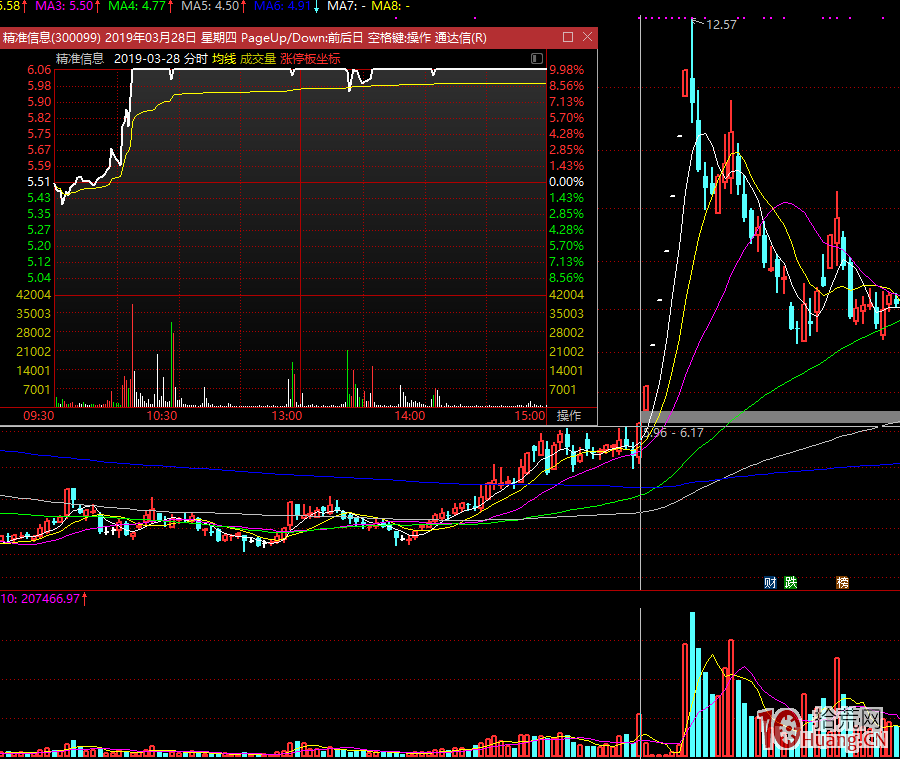
Task: Close the 精准信息 intraday popup window
Action: click(x=585, y=38)
